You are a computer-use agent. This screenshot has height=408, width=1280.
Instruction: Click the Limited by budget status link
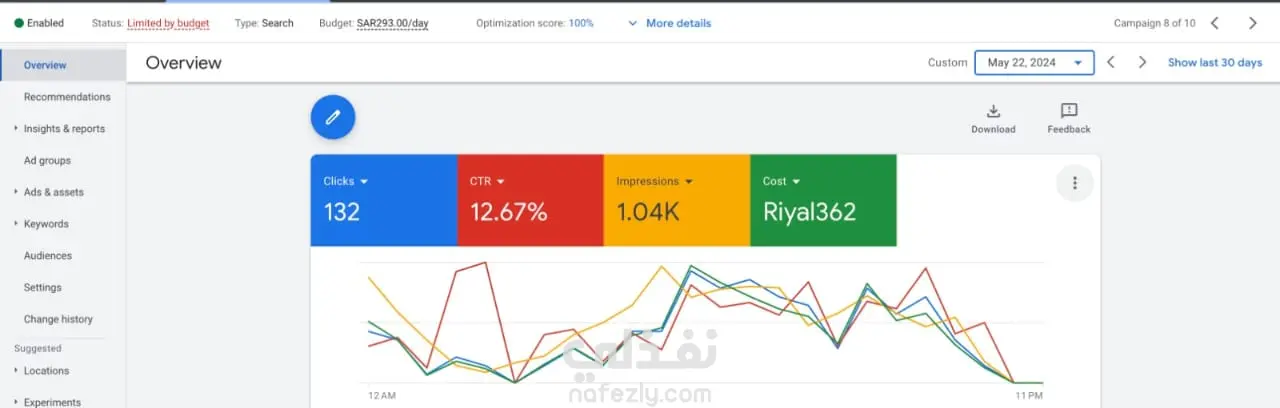tap(168, 23)
